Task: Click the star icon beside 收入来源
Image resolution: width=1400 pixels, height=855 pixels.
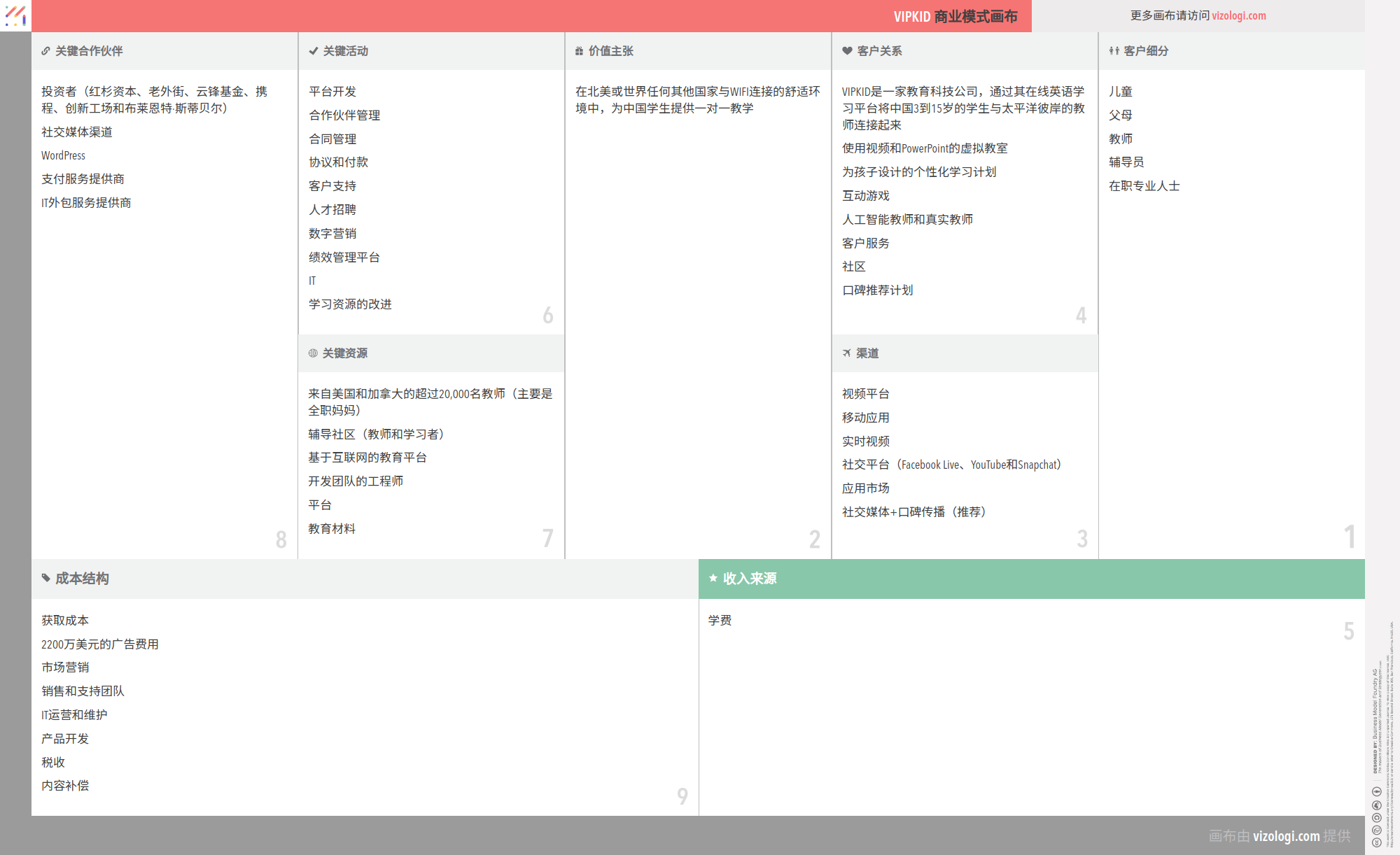Action: pos(713,578)
